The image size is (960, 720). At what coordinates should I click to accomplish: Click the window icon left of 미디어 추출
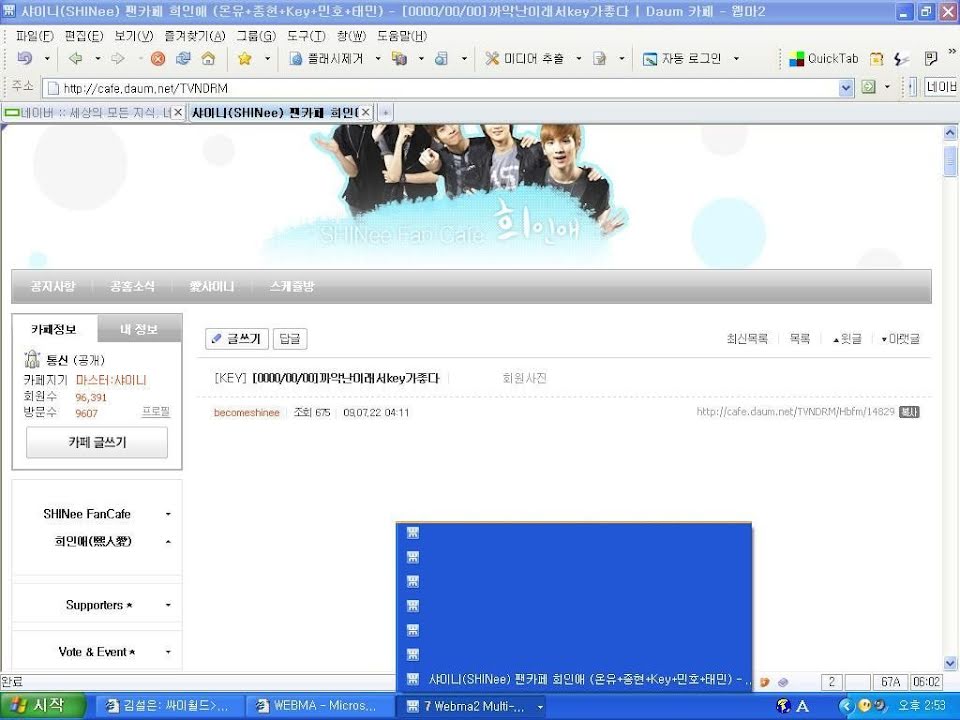(x=441, y=58)
